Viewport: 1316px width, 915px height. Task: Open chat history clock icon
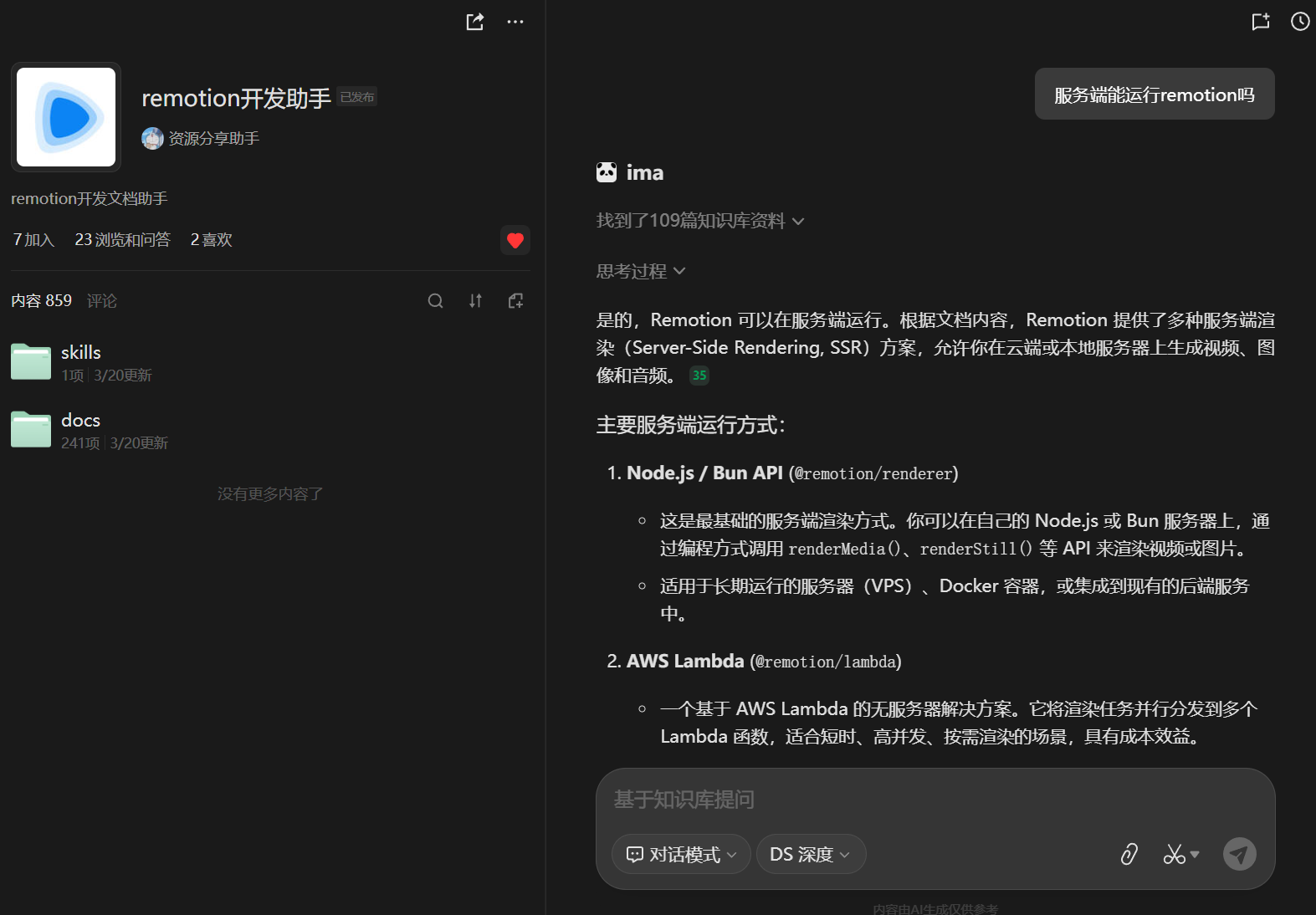click(x=1300, y=22)
